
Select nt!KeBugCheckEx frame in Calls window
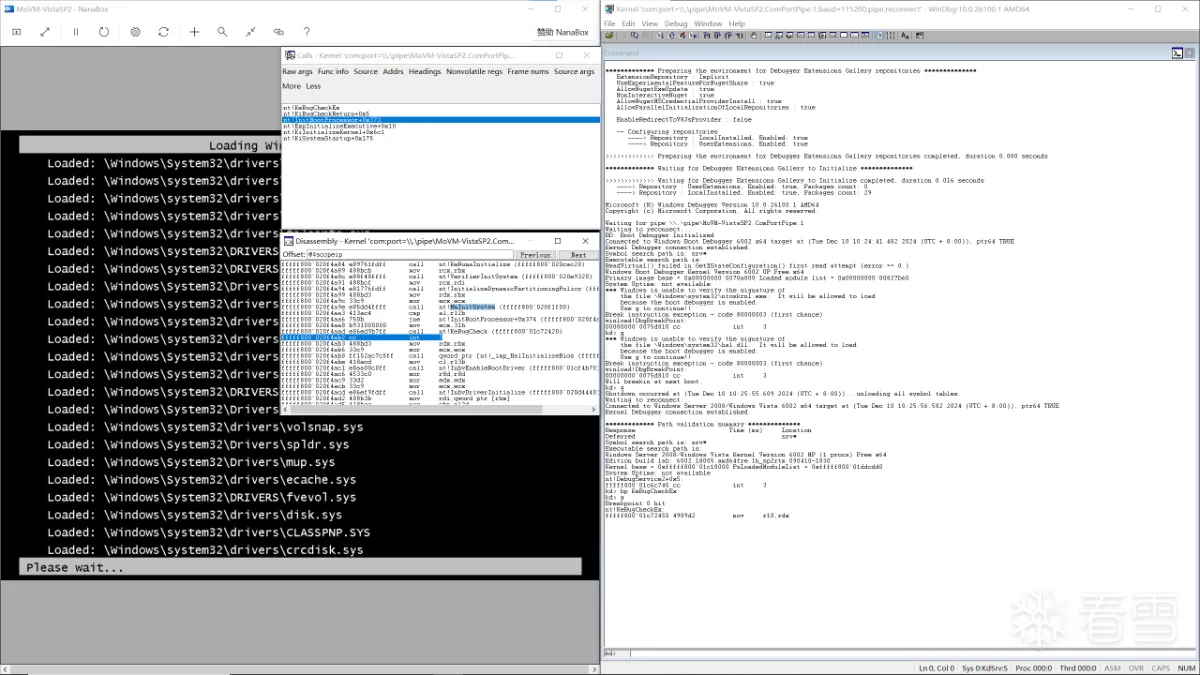click(x=312, y=107)
